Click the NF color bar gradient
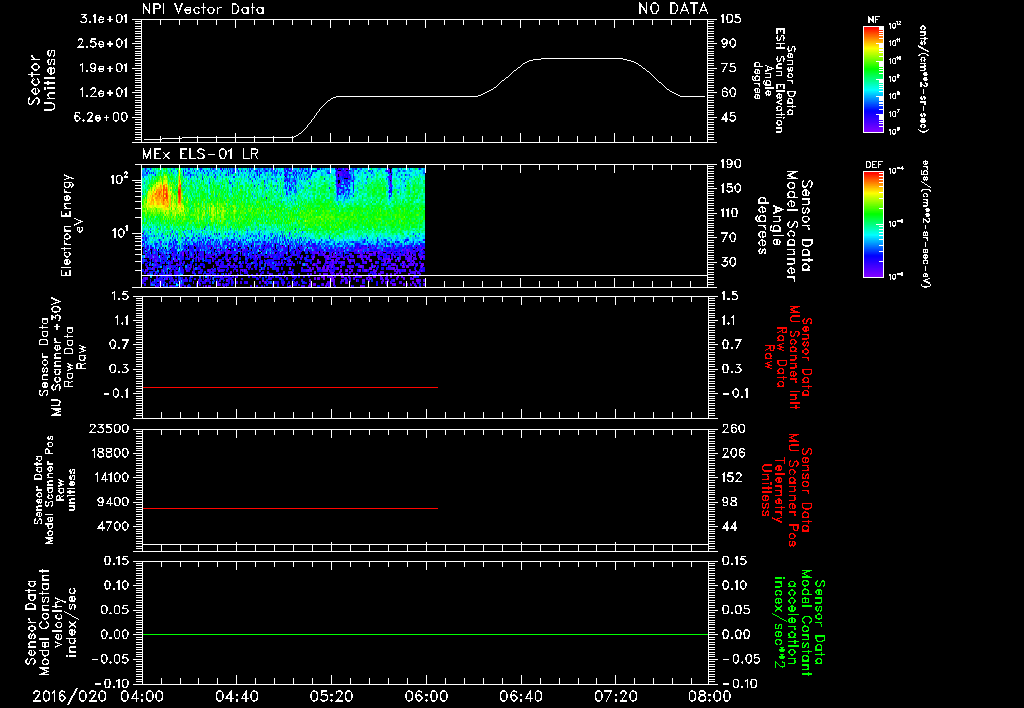Screen dimensions: 1024x708 [873, 79]
